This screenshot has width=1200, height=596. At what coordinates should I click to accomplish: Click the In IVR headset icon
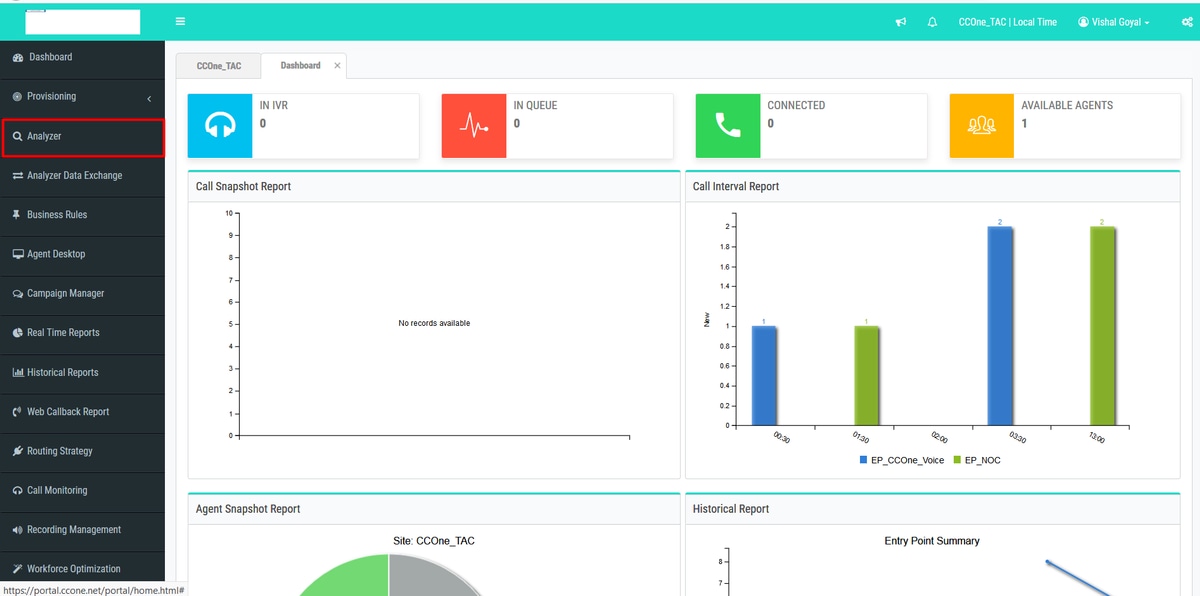[220, 126]
